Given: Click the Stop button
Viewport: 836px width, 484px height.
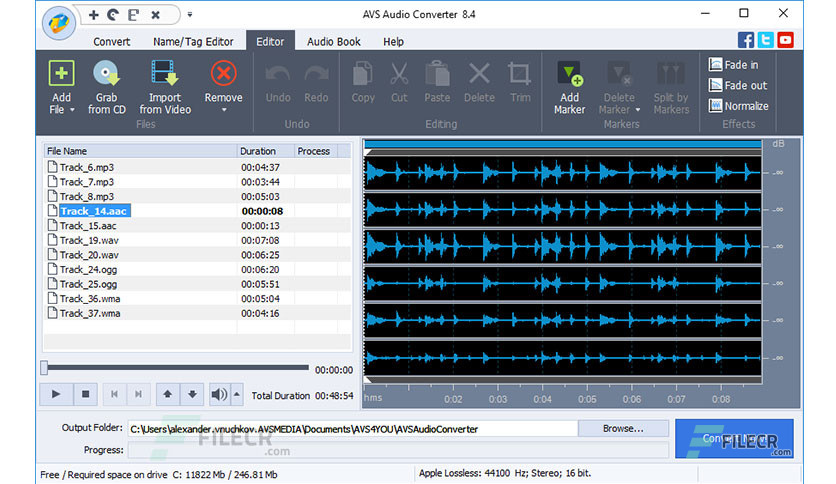Looking at the screenshot, I should click(x=85, y=394).
